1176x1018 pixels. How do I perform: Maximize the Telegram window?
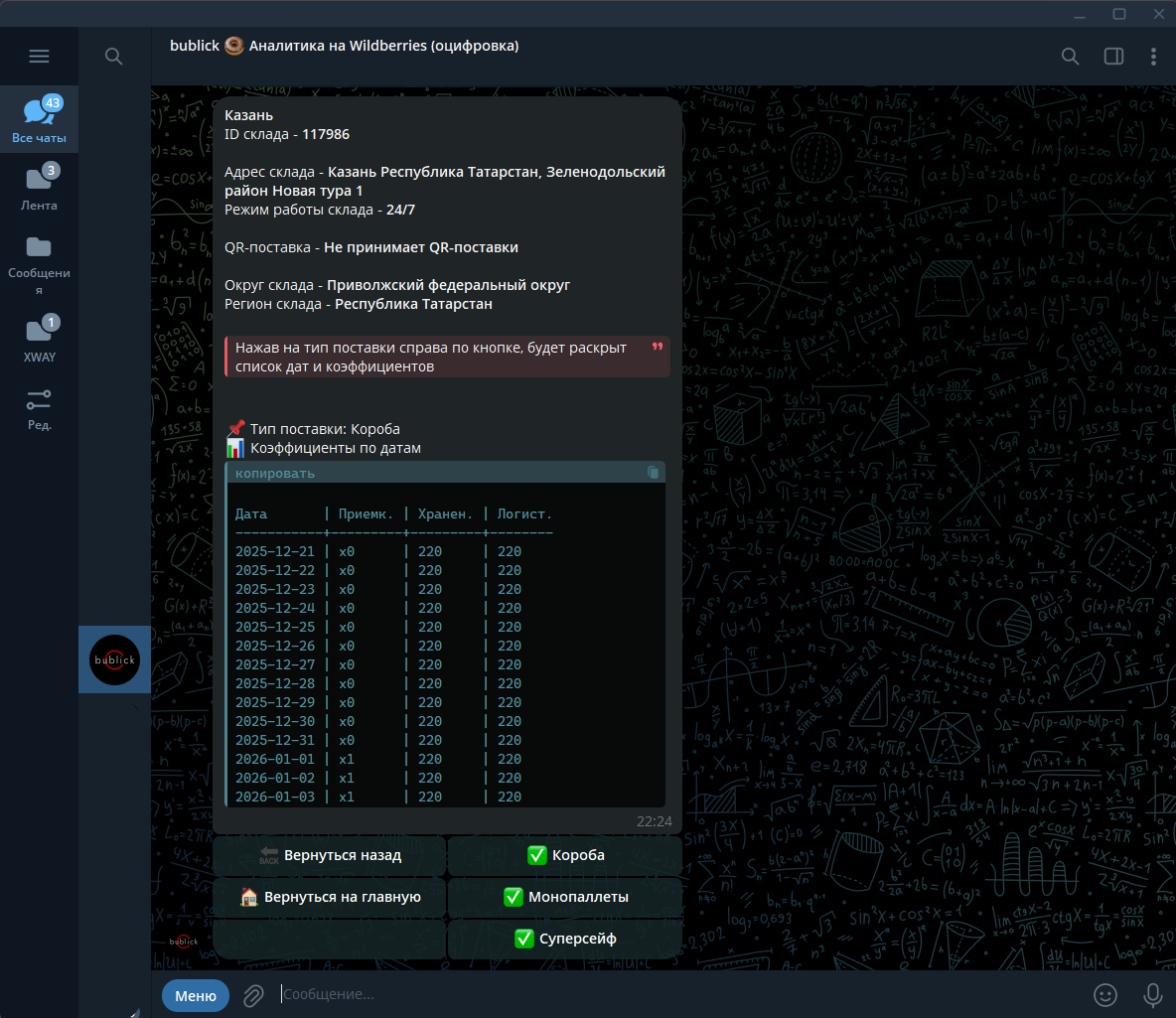tap(1119, 14)
